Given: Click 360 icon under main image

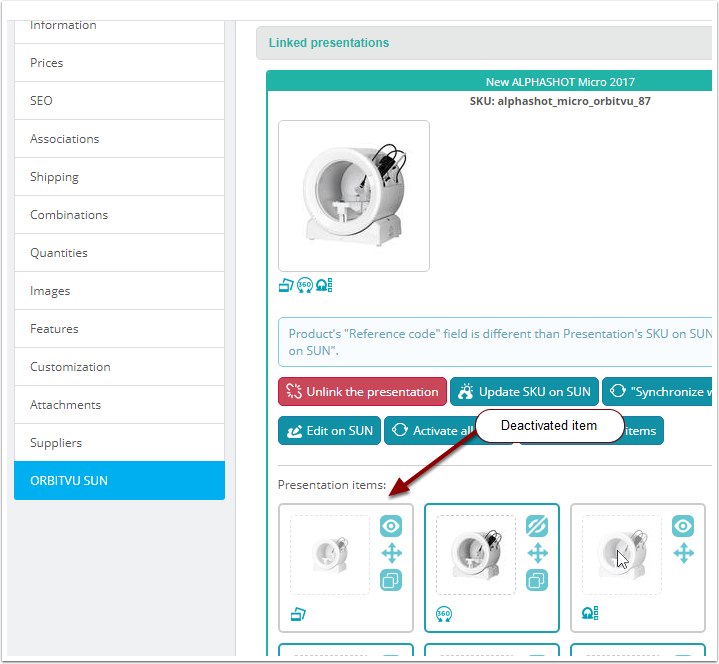Looking at the screenshot, I should click(305, 285).
